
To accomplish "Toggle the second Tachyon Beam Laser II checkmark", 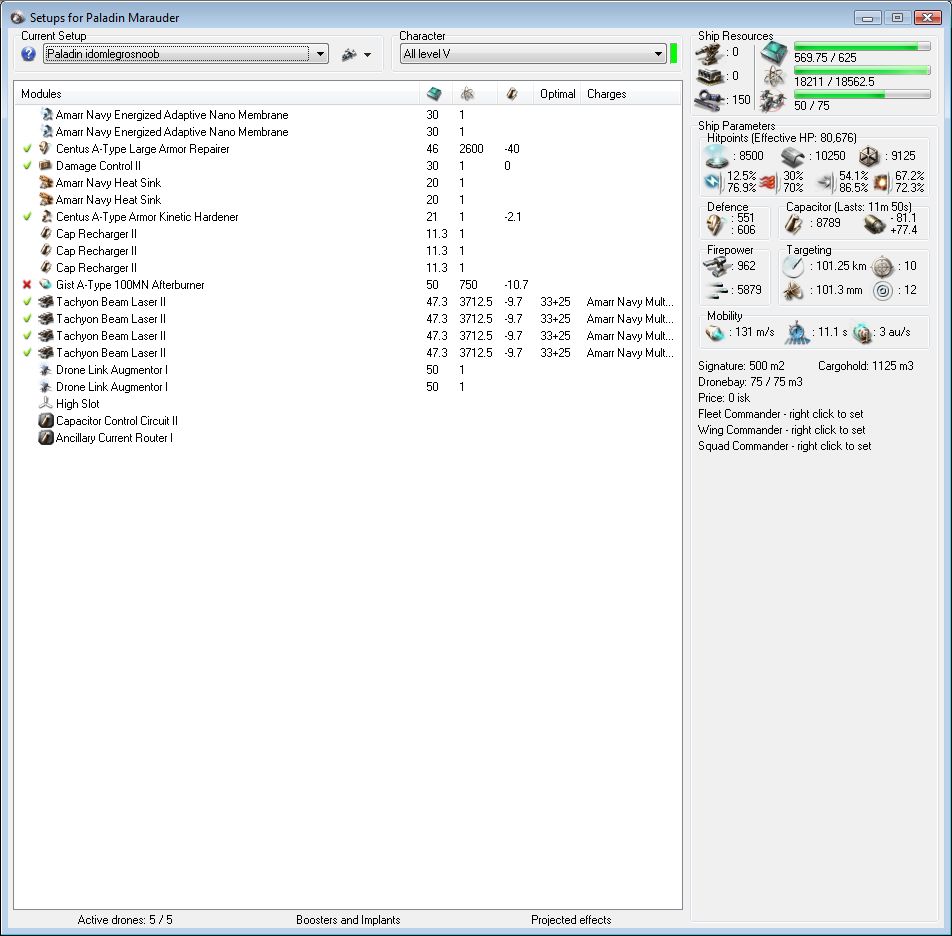I will 27,319.
